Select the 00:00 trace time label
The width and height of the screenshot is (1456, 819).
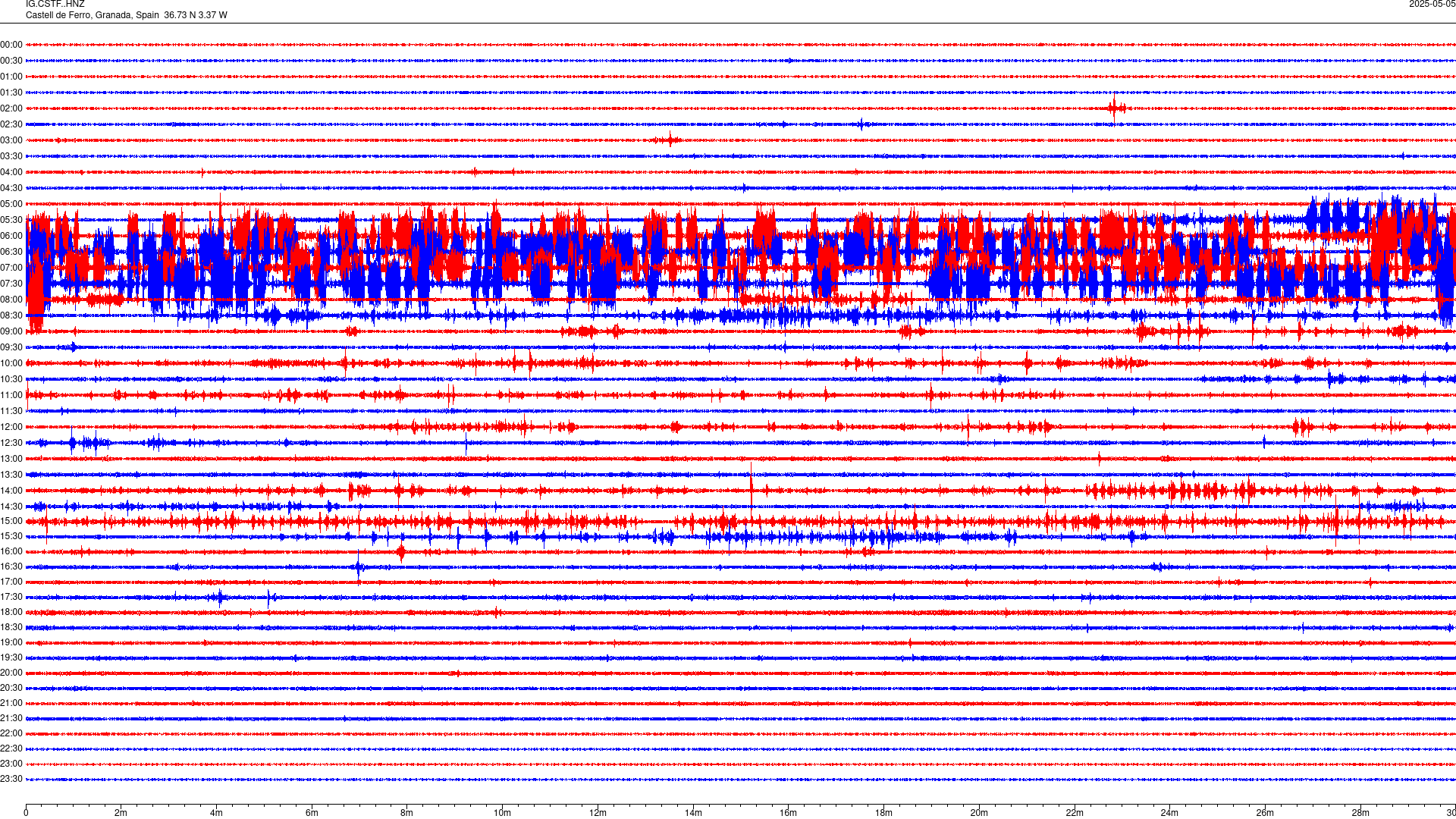11,45
